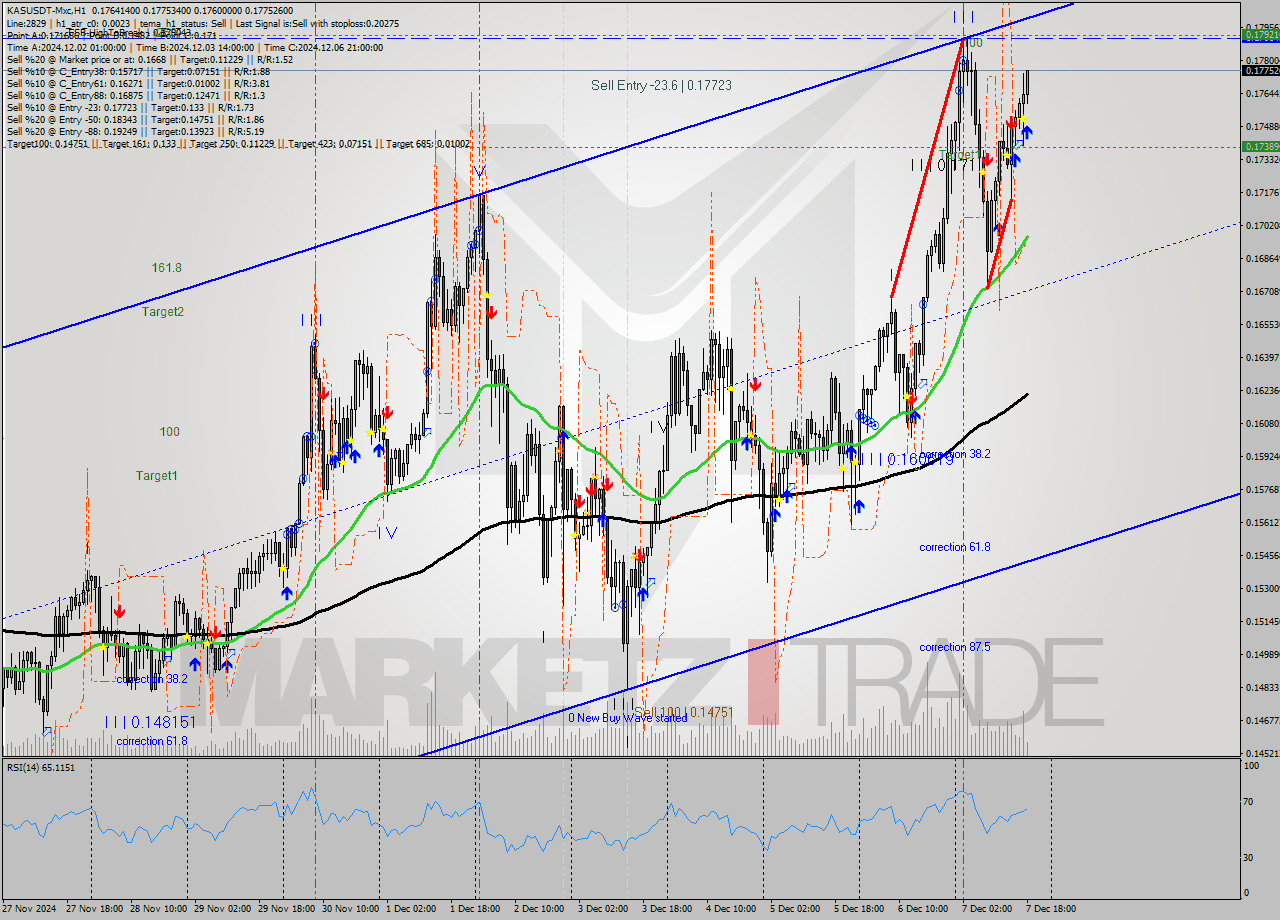Click the '4 Dec 10:00' time axis label

[x=731, y=909]
